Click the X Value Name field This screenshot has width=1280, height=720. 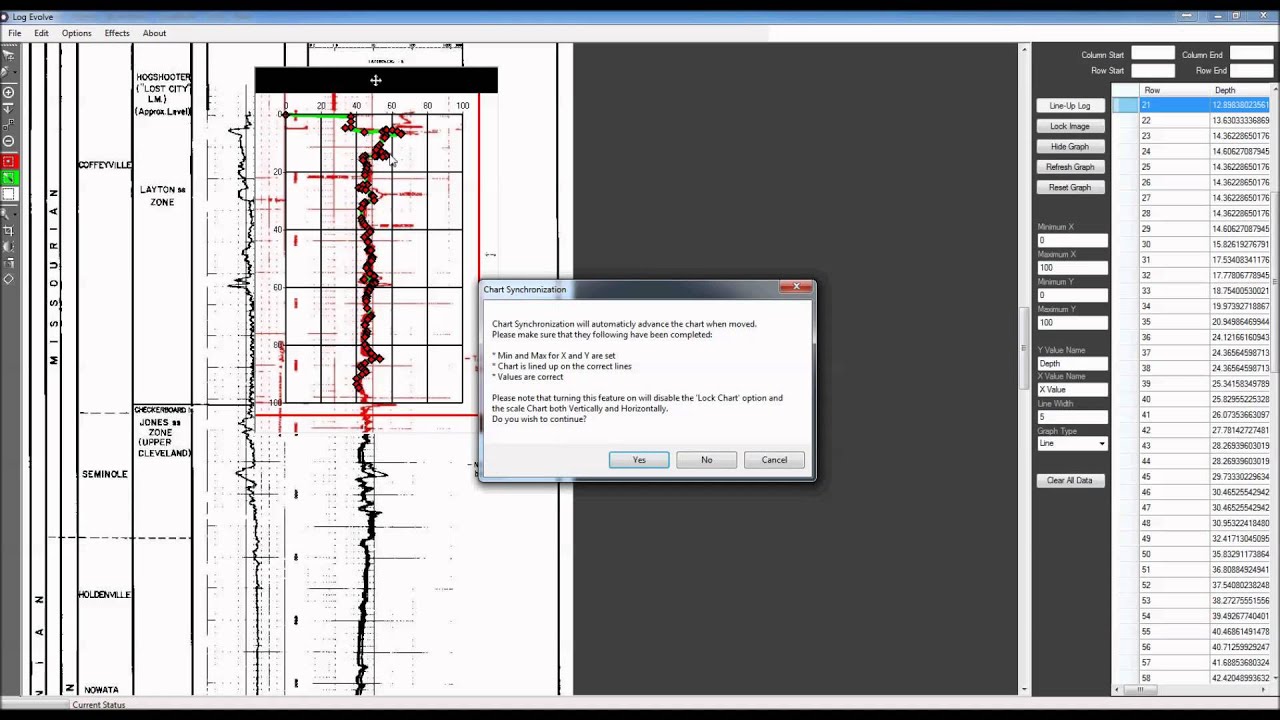[1072, 390]
